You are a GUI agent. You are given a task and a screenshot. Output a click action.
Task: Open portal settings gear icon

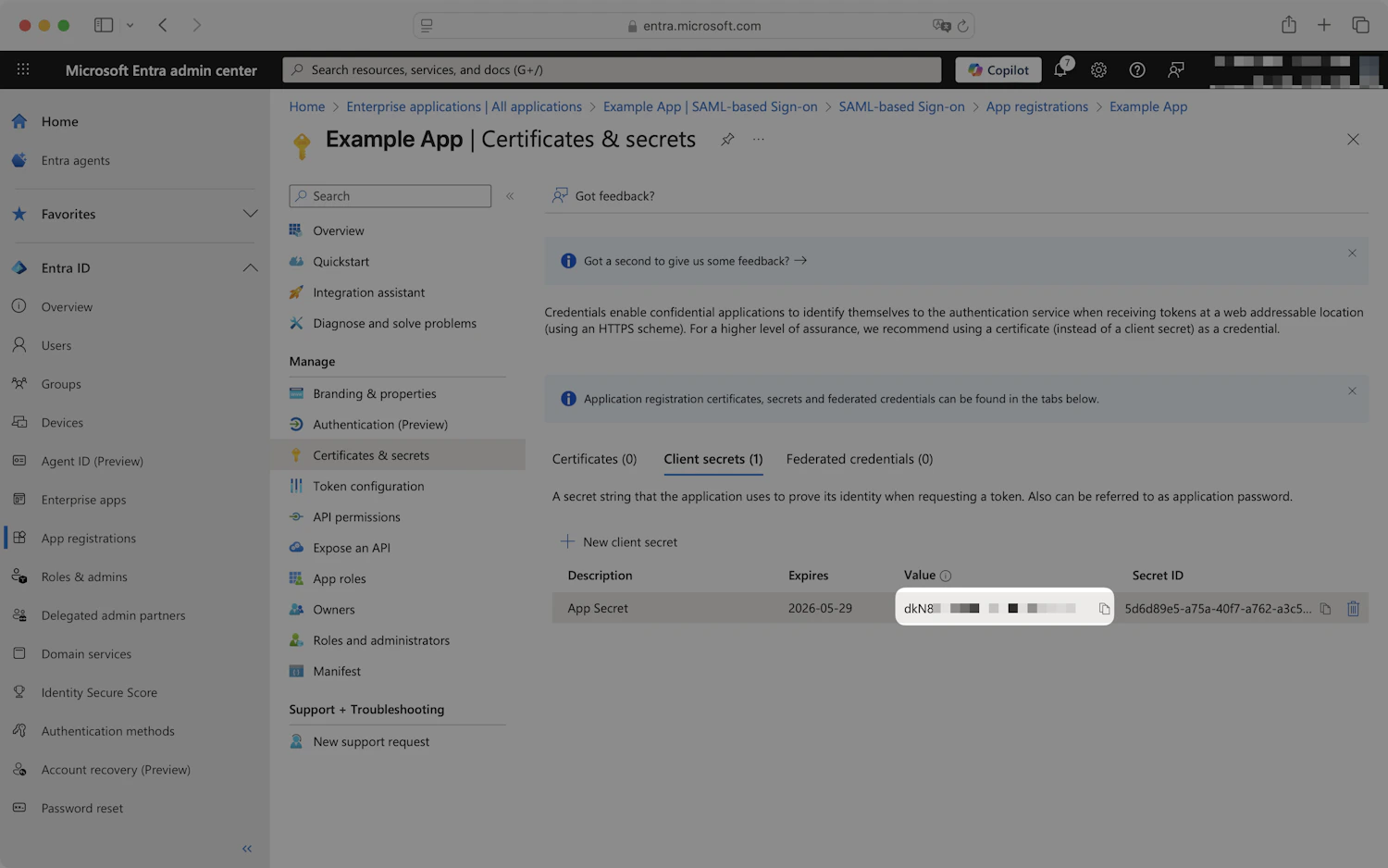(1098, 69)
